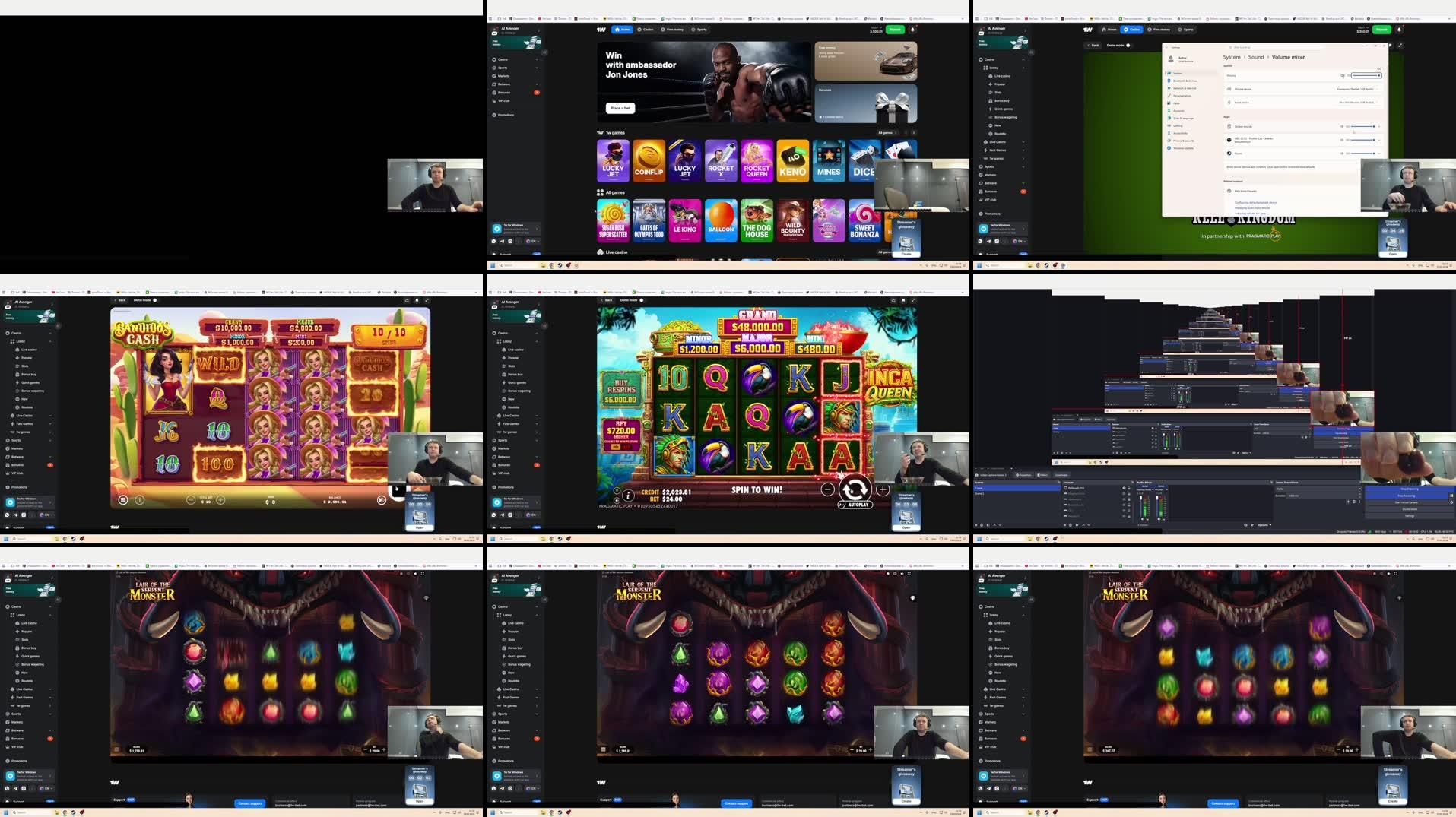Screen dimensions: 1456x817
Task: Open Coinflip game tile on home page
Action: pyautogui.click(x=649, y=160)
